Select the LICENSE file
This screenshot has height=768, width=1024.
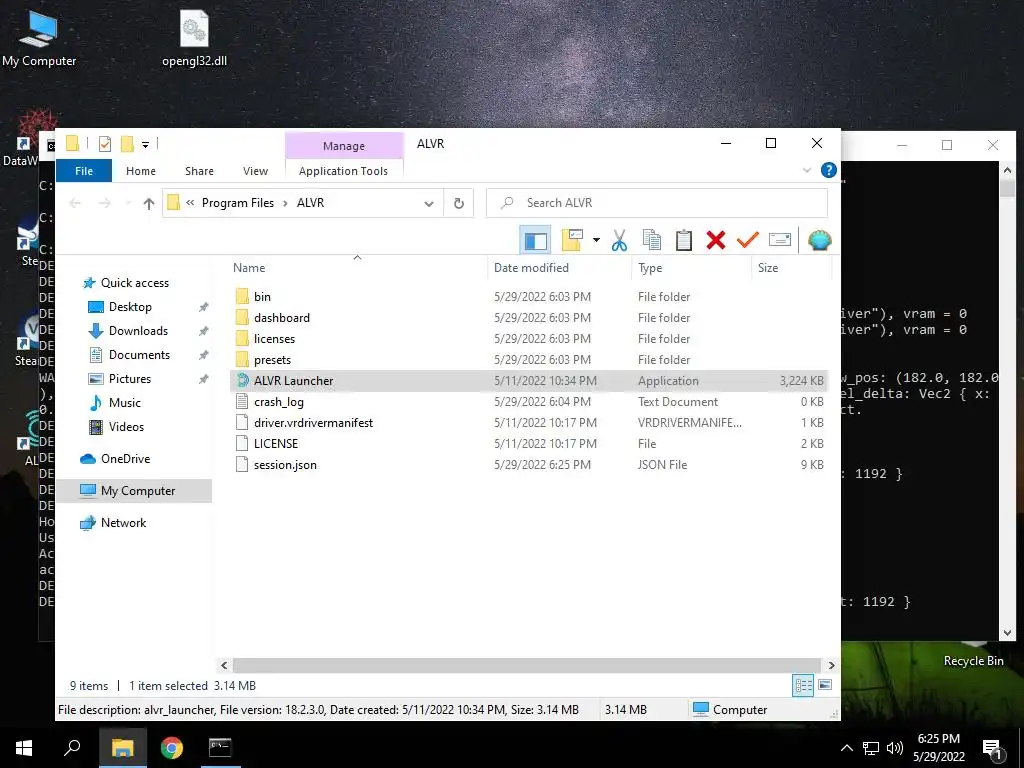pyautogui.click(x=529, y=443)
